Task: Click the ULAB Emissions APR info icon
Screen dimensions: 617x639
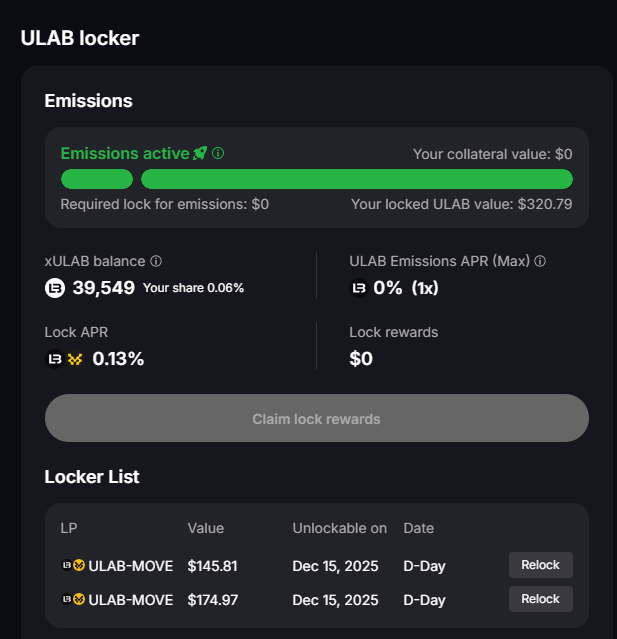Action: (x=540, y=261)
